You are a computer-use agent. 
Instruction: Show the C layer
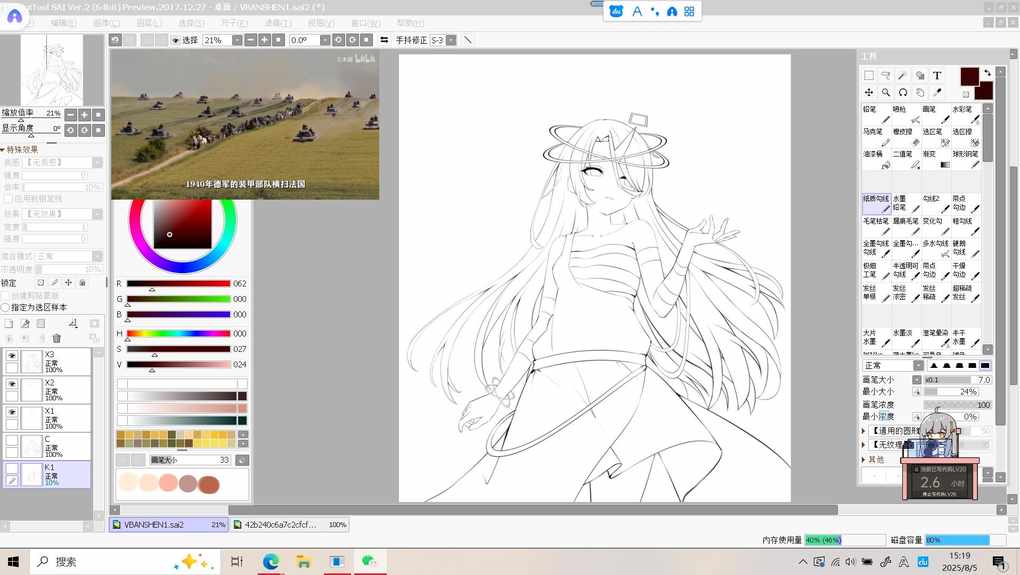(x=12, y=440)
